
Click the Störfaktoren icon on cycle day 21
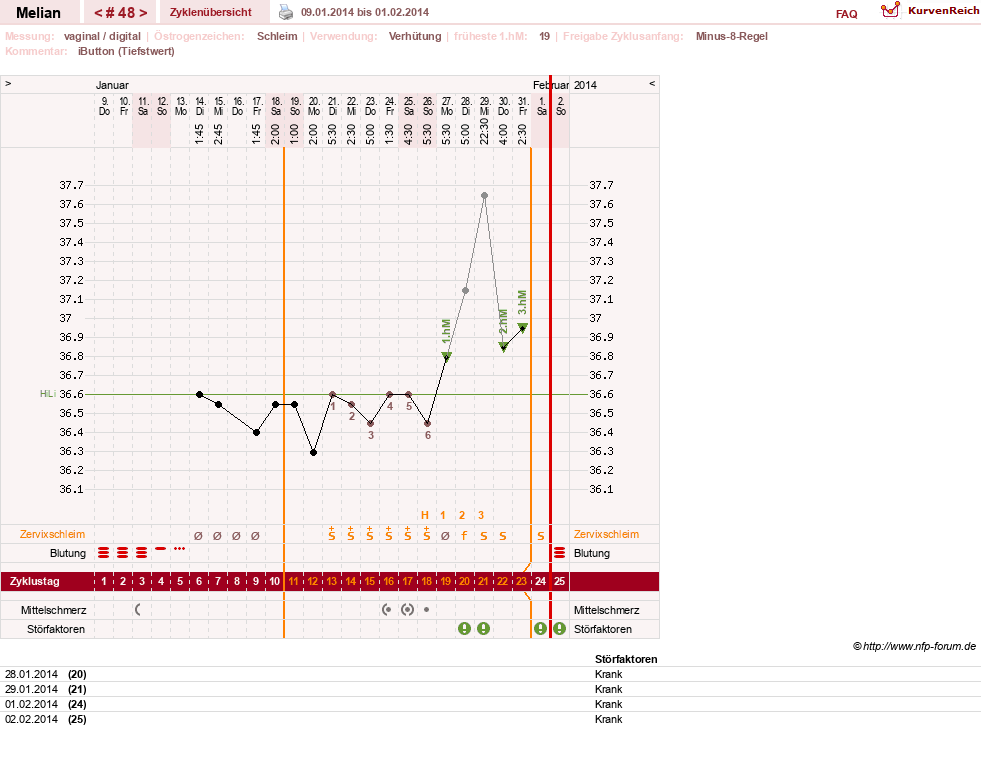(x=484, y=629)
